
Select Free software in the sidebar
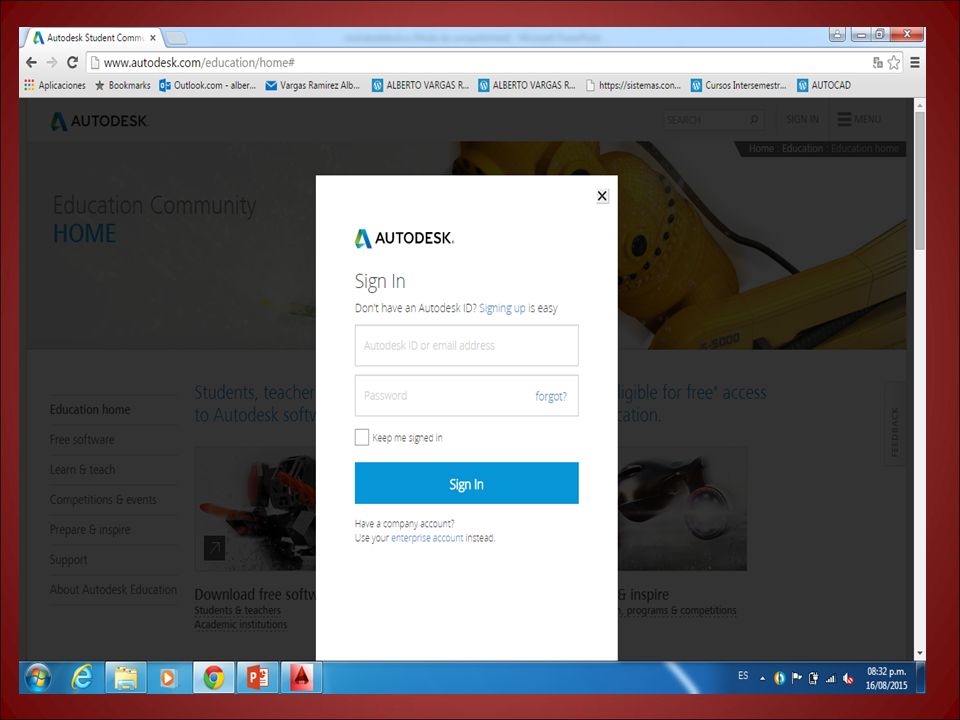82,440
